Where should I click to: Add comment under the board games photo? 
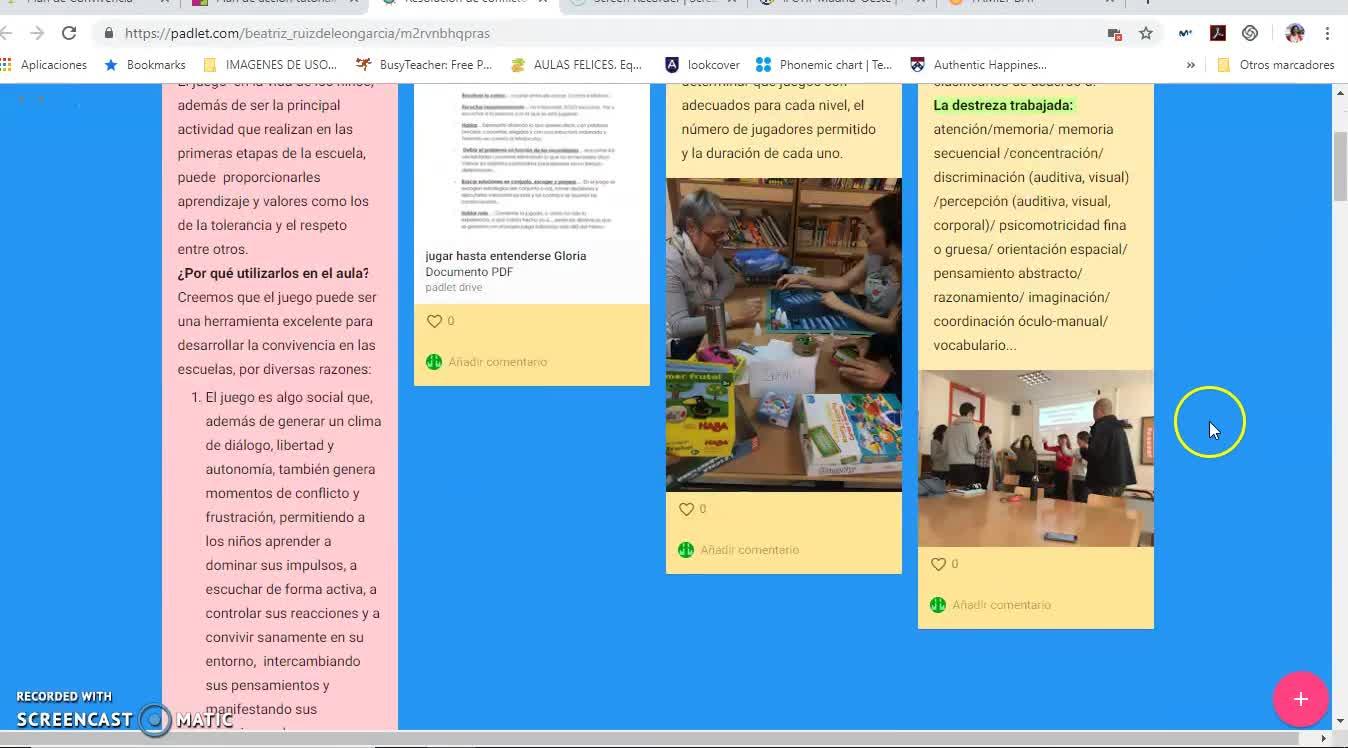coord(749,550)
